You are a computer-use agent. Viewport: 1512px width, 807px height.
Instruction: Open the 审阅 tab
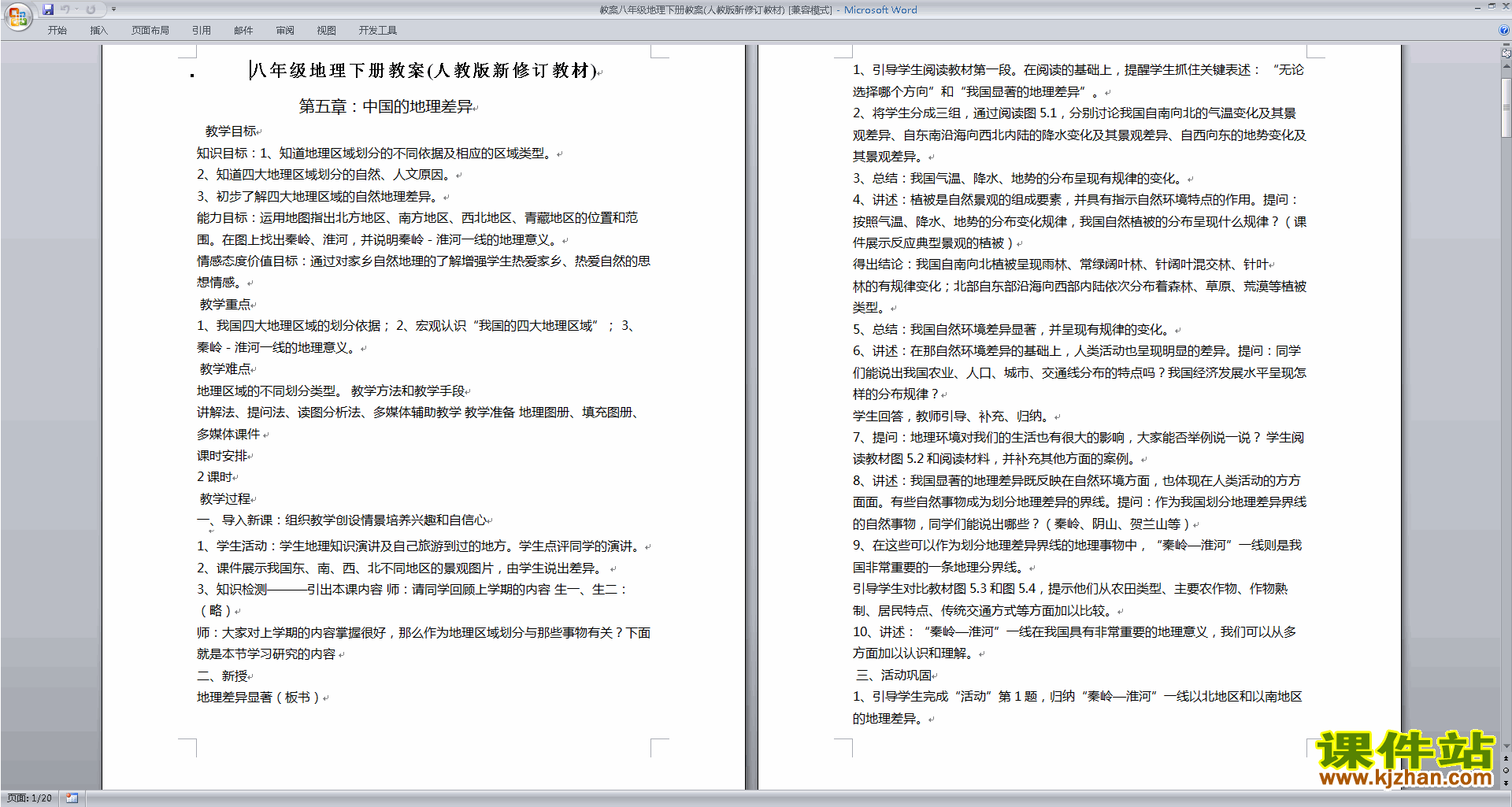285,31
